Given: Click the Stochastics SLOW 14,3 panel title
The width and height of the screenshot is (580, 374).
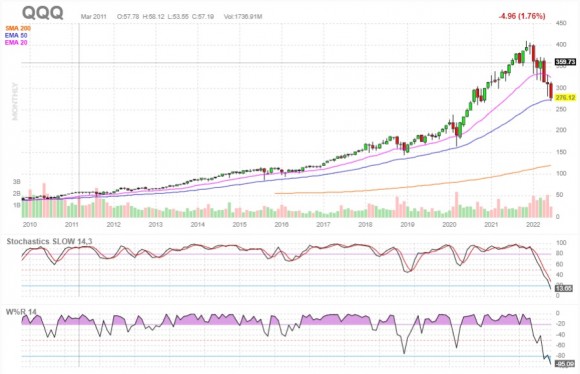Looking at the screenshot, I should pyautogui.click(x=49, y=242).
